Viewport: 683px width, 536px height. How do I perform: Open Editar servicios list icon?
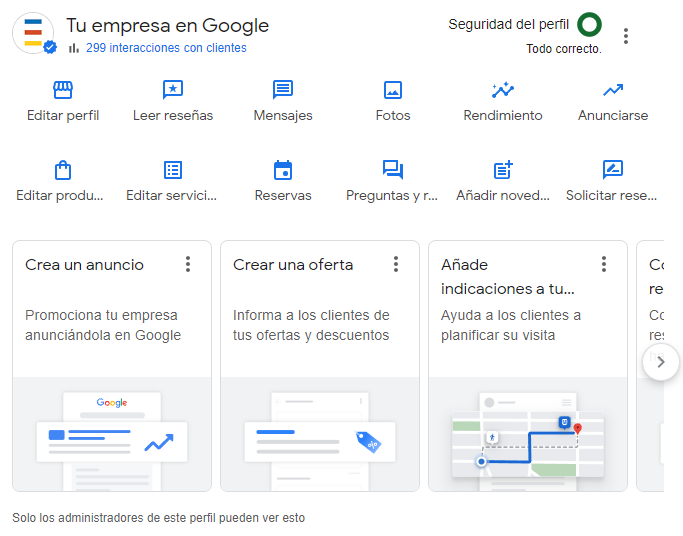[x=173, y=170]
